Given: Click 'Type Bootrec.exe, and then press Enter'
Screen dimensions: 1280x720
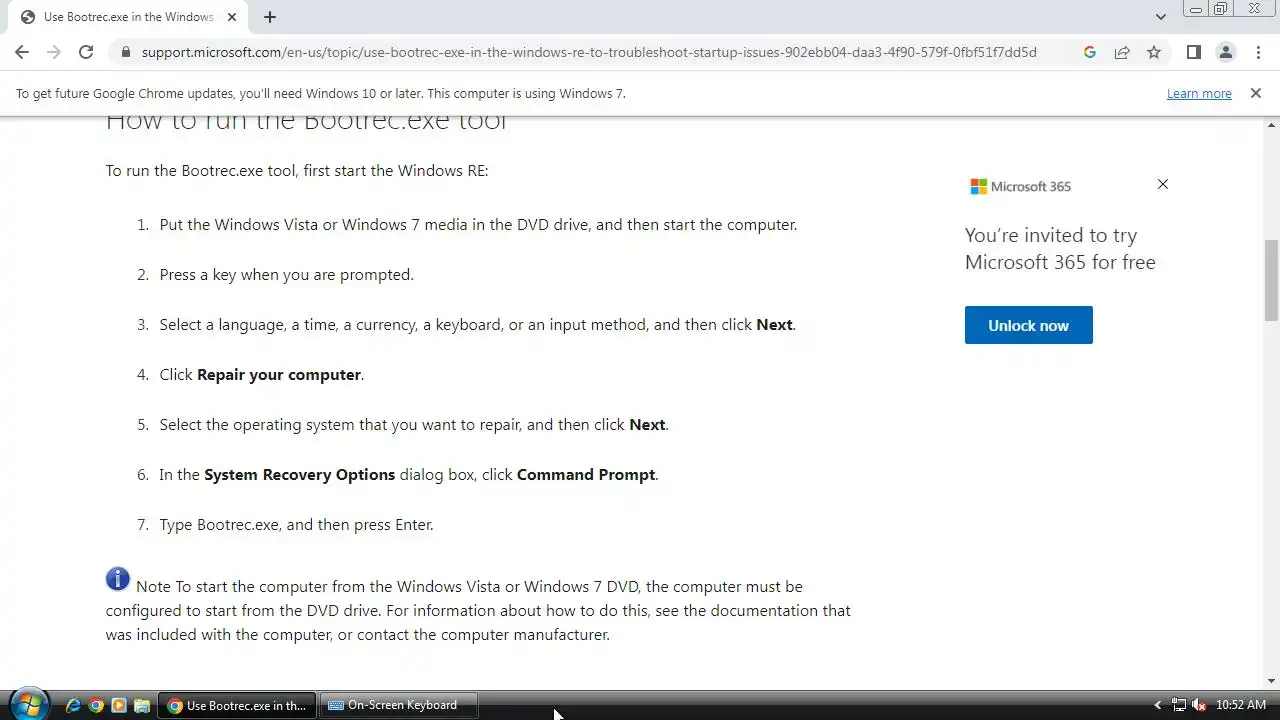Looking at the screenshot, I should click(x=296, y=525).
